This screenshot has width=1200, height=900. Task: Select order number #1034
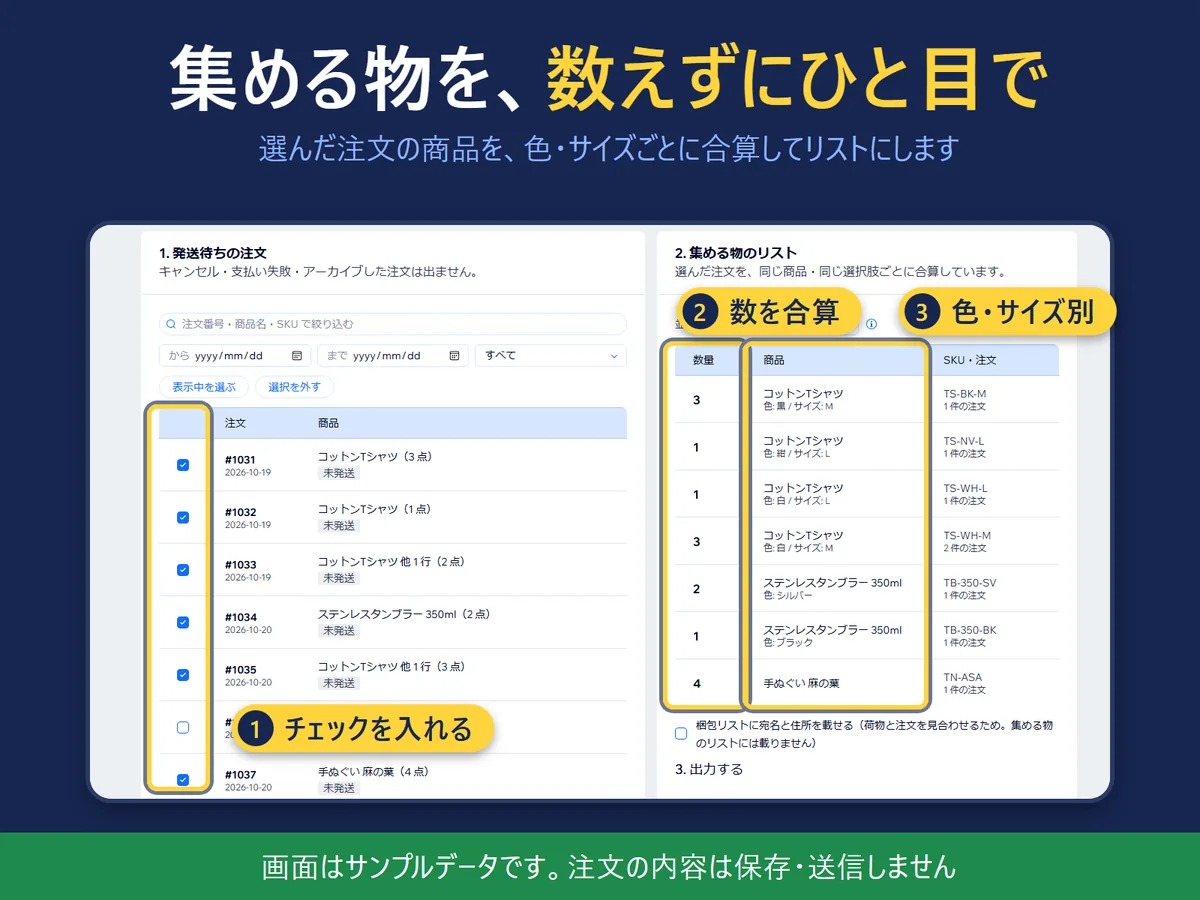(240, 617)
